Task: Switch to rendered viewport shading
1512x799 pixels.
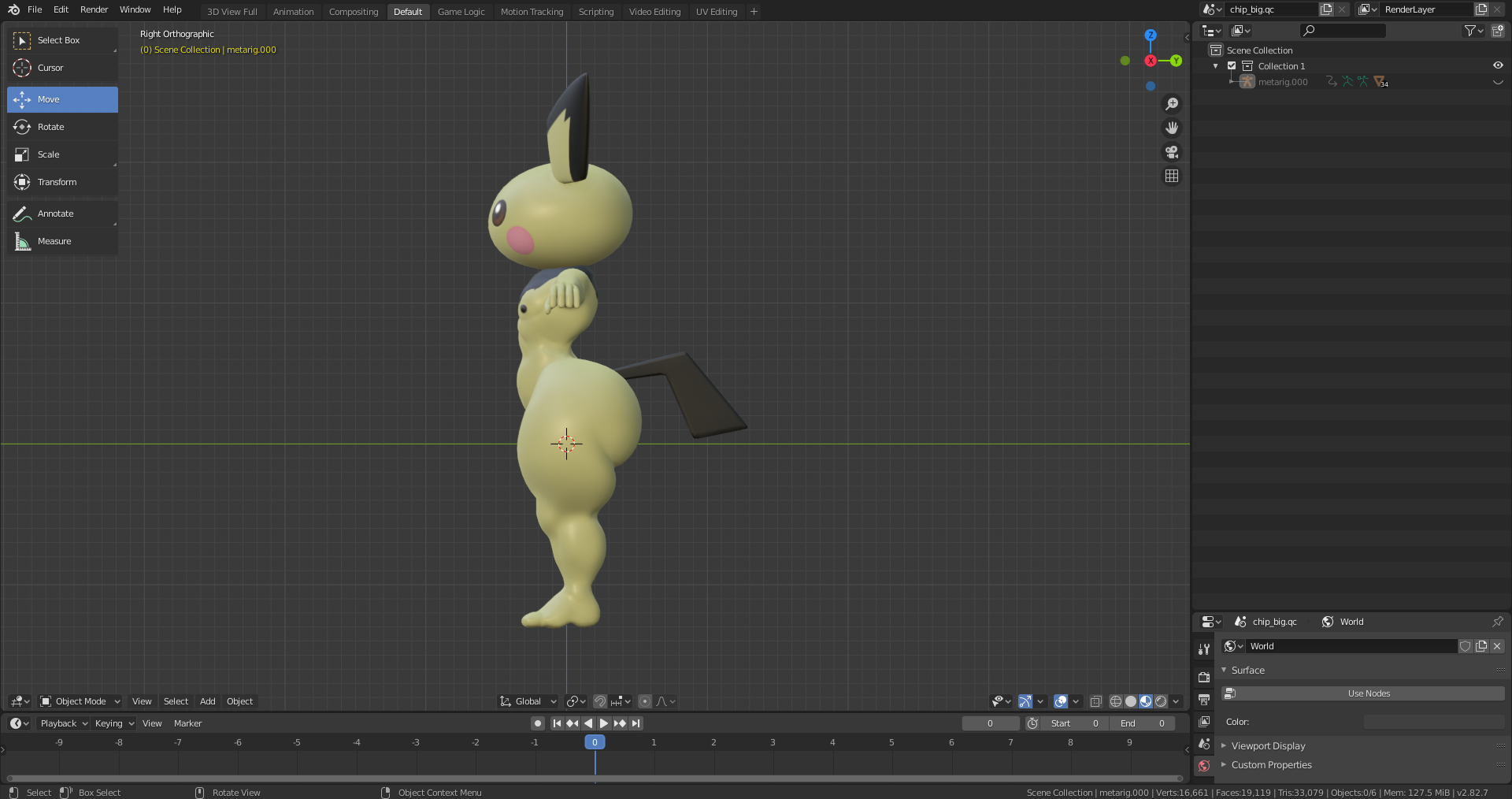Action: [1161, 701]
